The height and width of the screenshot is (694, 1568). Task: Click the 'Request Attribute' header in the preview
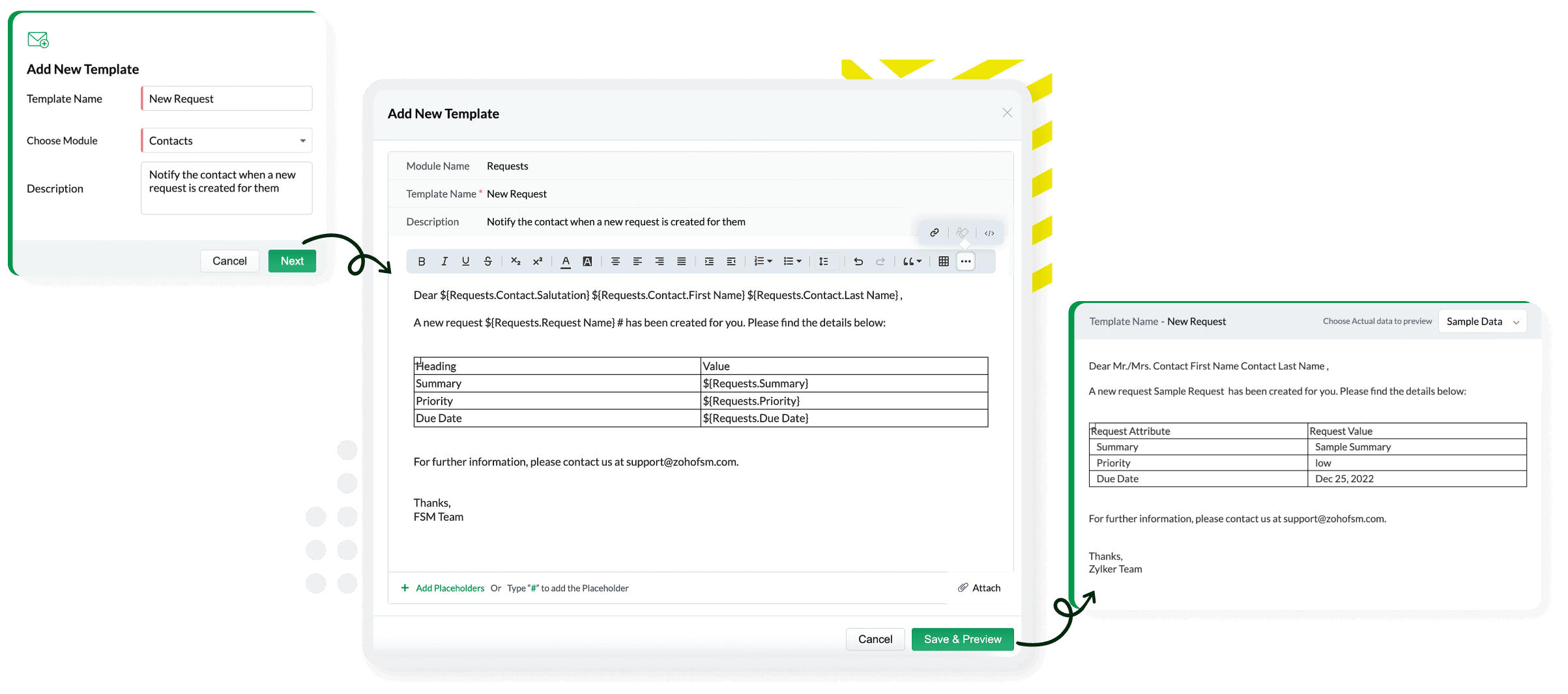pyautogui.click(x=1198, y=431)
